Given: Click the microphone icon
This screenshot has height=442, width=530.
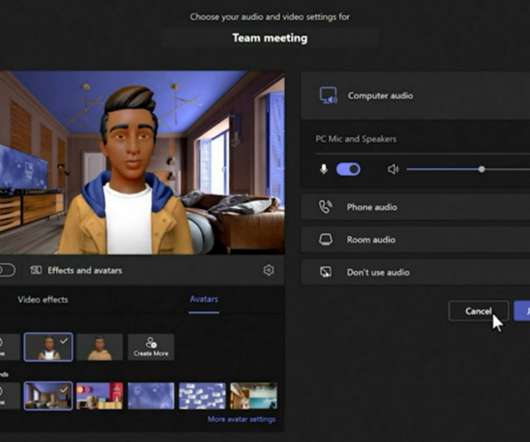Looking at the screenshot, I should (324, 169).
